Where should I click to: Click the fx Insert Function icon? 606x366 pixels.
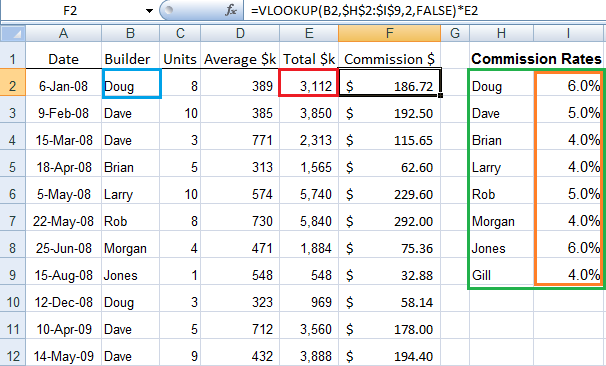coord(231,10)
